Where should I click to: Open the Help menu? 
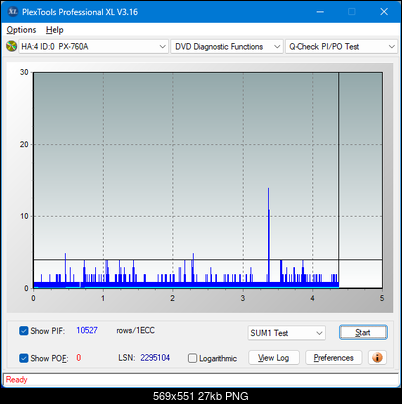coord(55,30)
